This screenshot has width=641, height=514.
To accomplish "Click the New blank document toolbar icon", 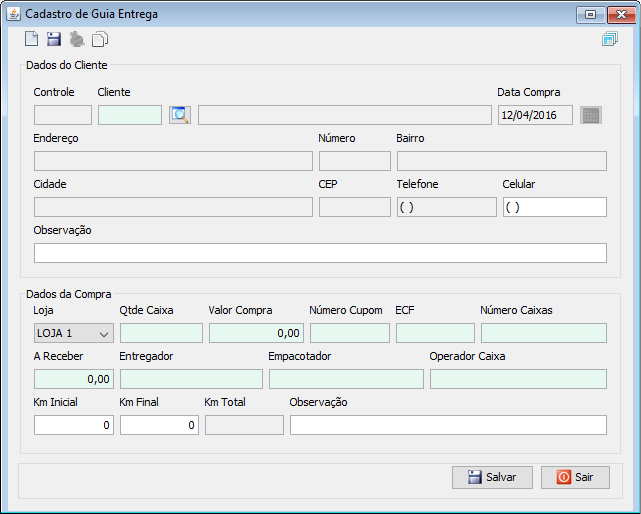I will 31,39.
